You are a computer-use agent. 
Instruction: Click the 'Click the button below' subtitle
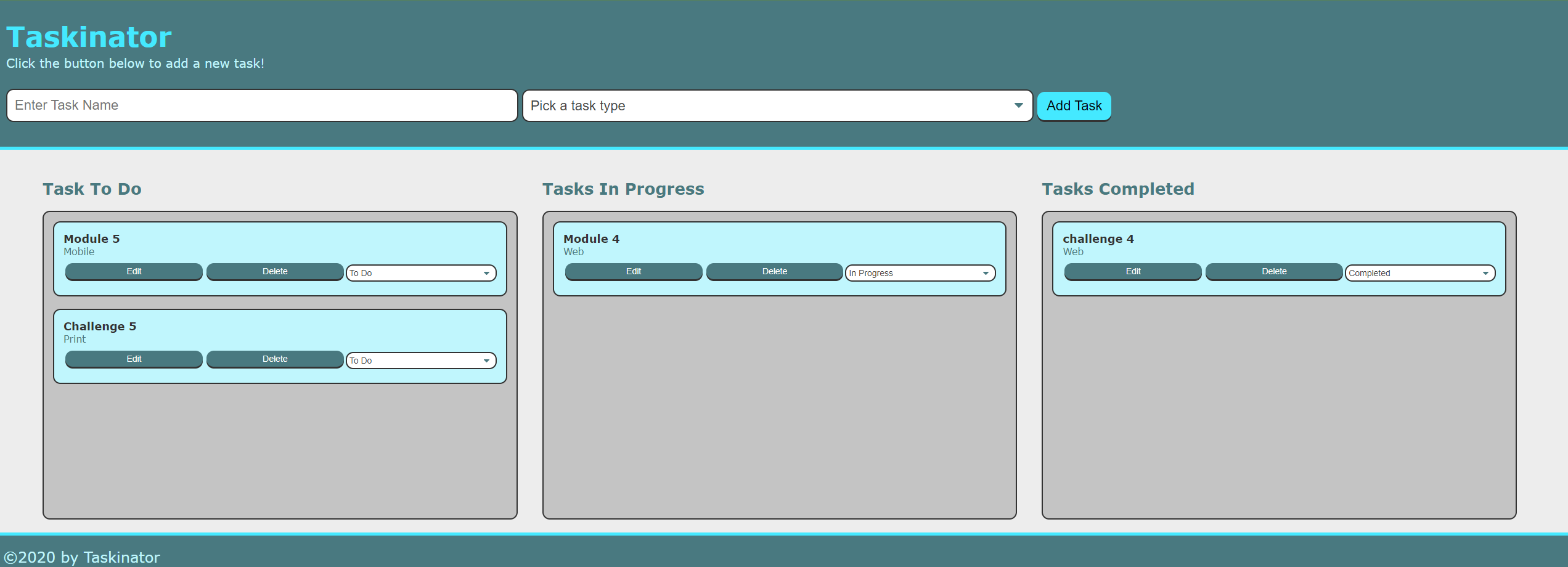coord(135,63)
